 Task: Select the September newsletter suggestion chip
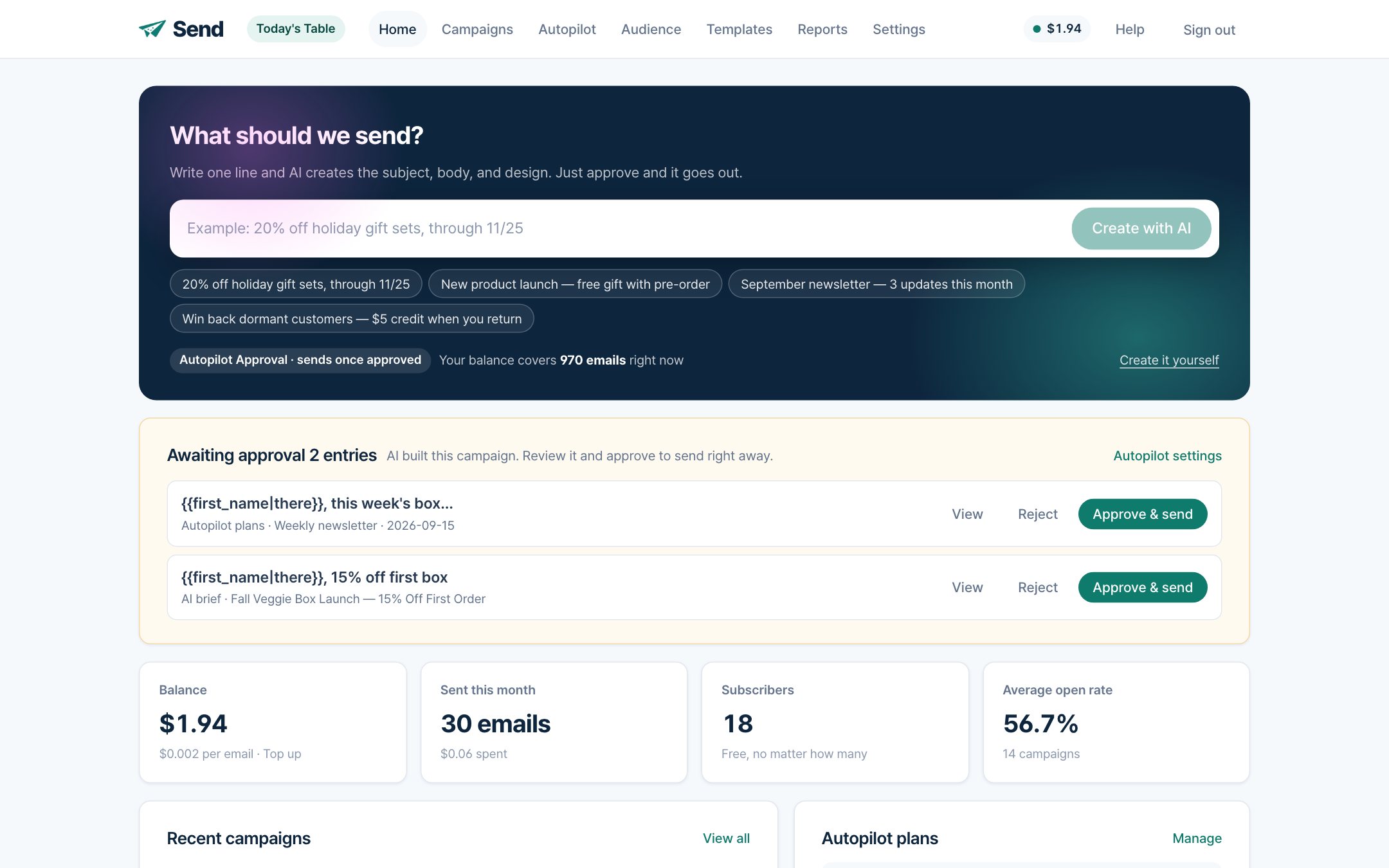(876, 284)
